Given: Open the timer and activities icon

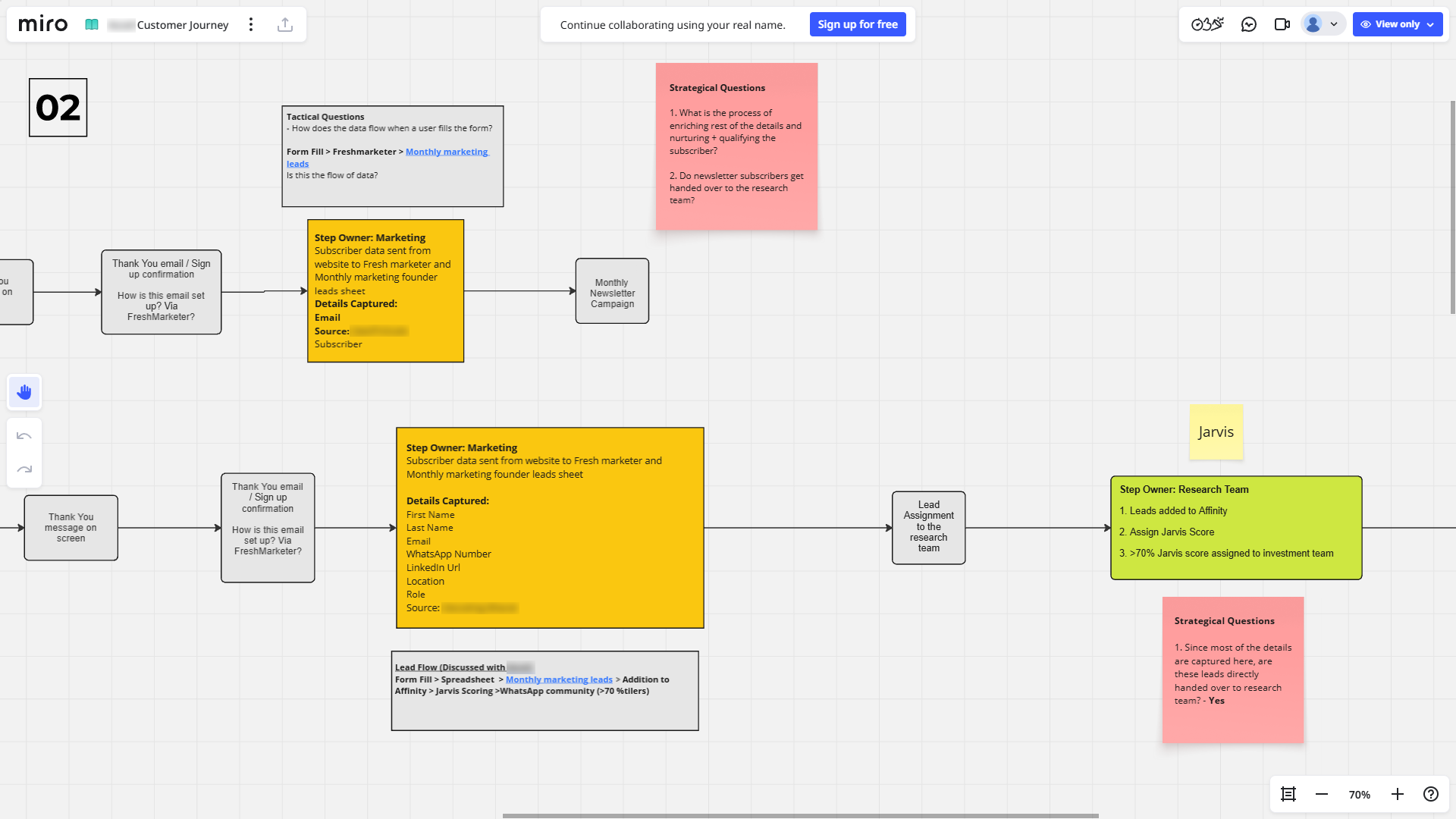Looking at the screenshot, I should 1207,24.
